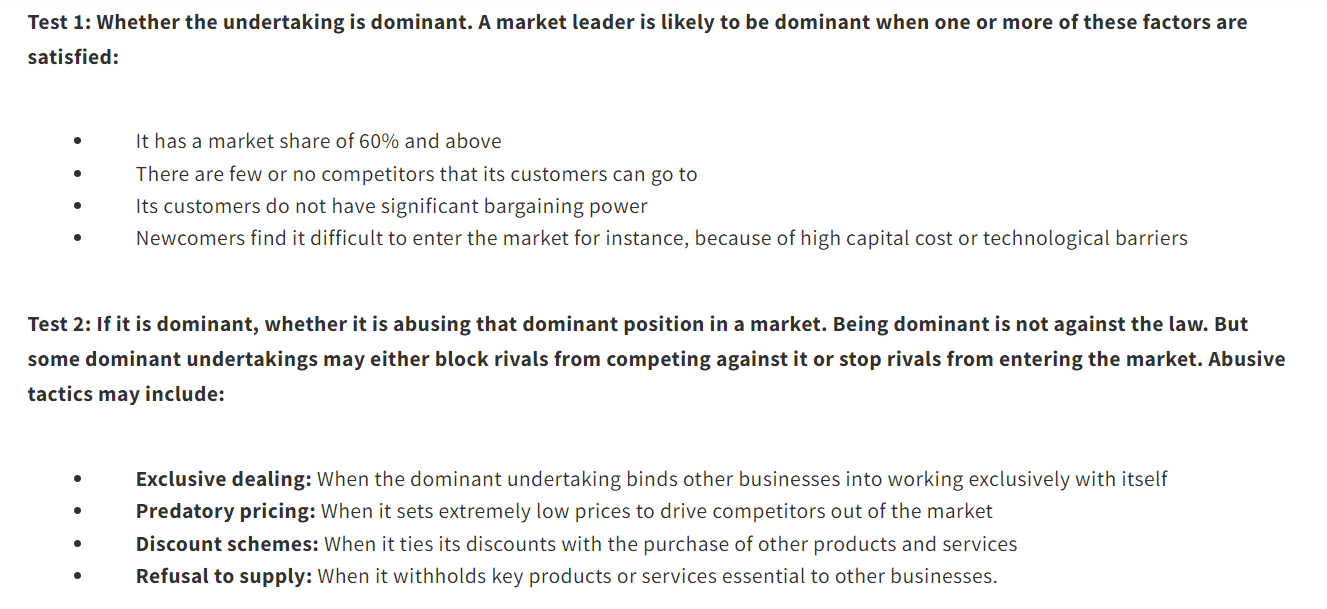
Task: Click the bullet point before 'Refusal to supply'
Action: tap(78, 577)
